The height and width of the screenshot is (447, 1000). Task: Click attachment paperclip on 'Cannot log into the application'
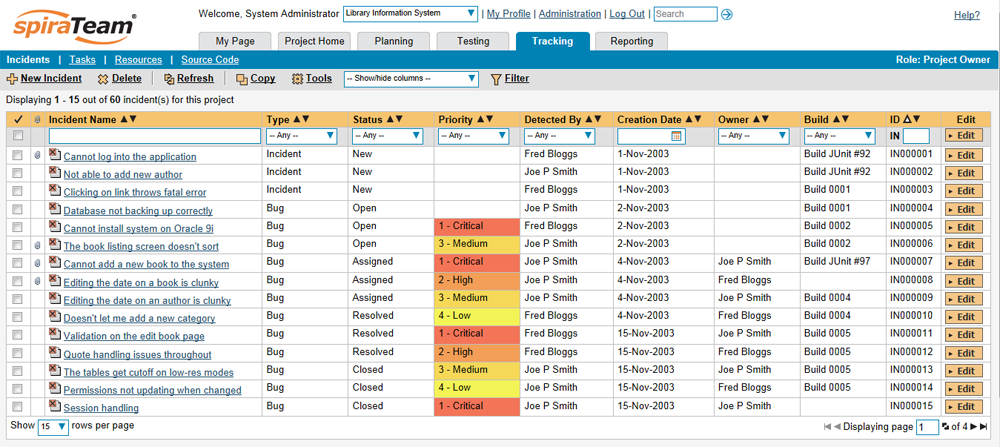tap(37, 155)
